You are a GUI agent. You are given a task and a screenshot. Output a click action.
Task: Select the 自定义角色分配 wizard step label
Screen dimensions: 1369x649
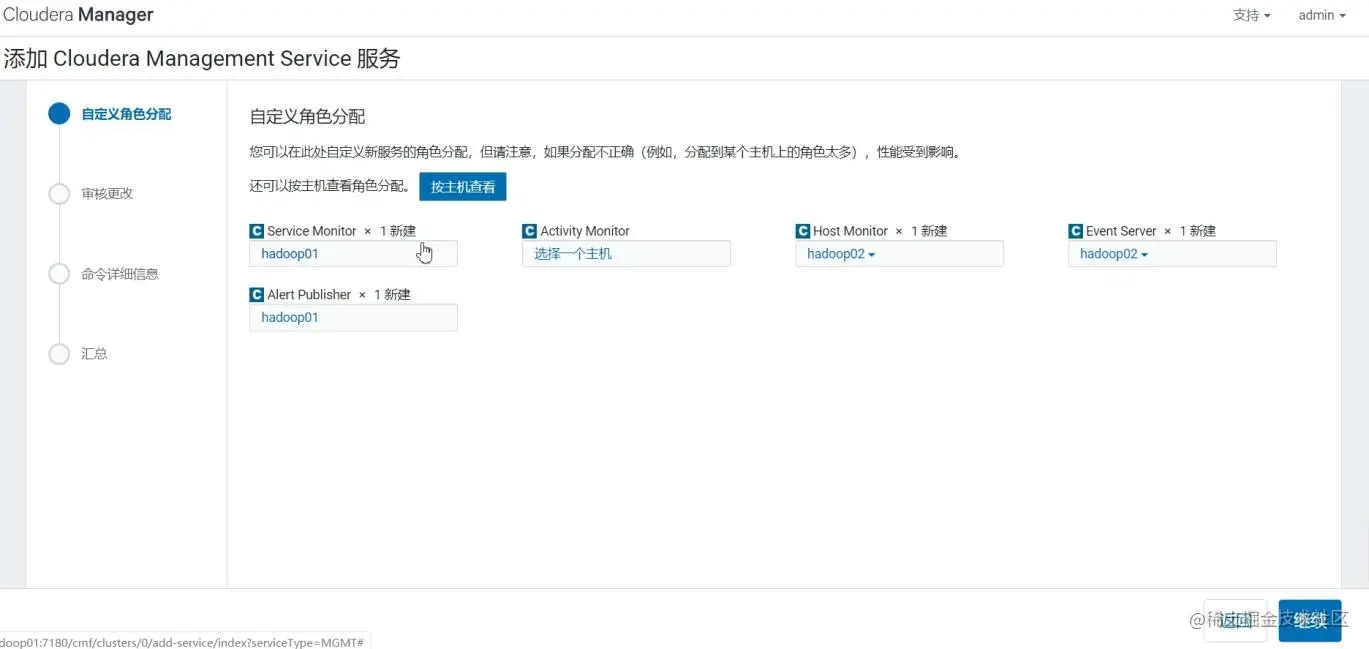[126, 114]
